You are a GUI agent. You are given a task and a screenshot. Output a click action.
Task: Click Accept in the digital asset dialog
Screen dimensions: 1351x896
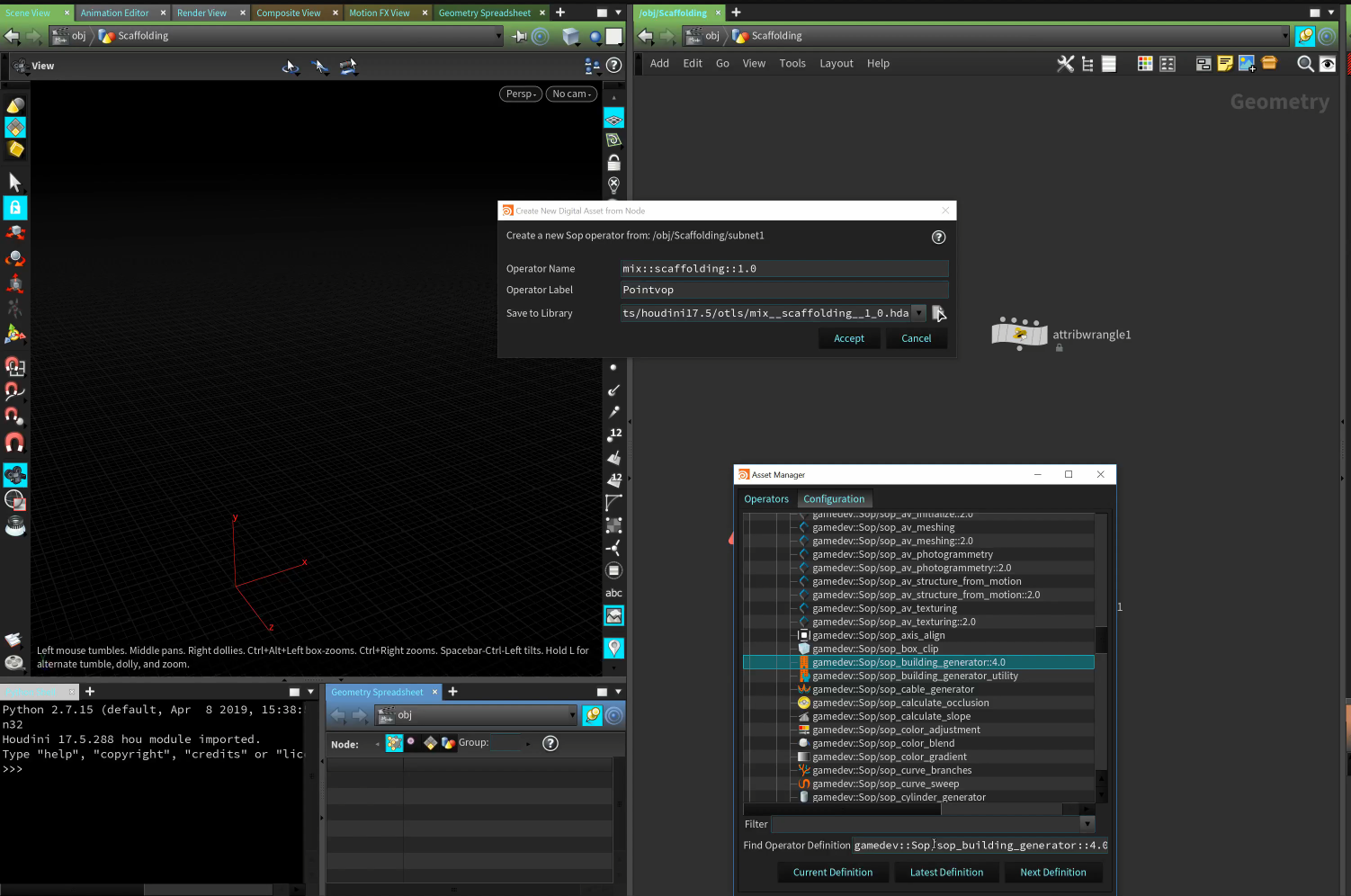click(849, 337)
